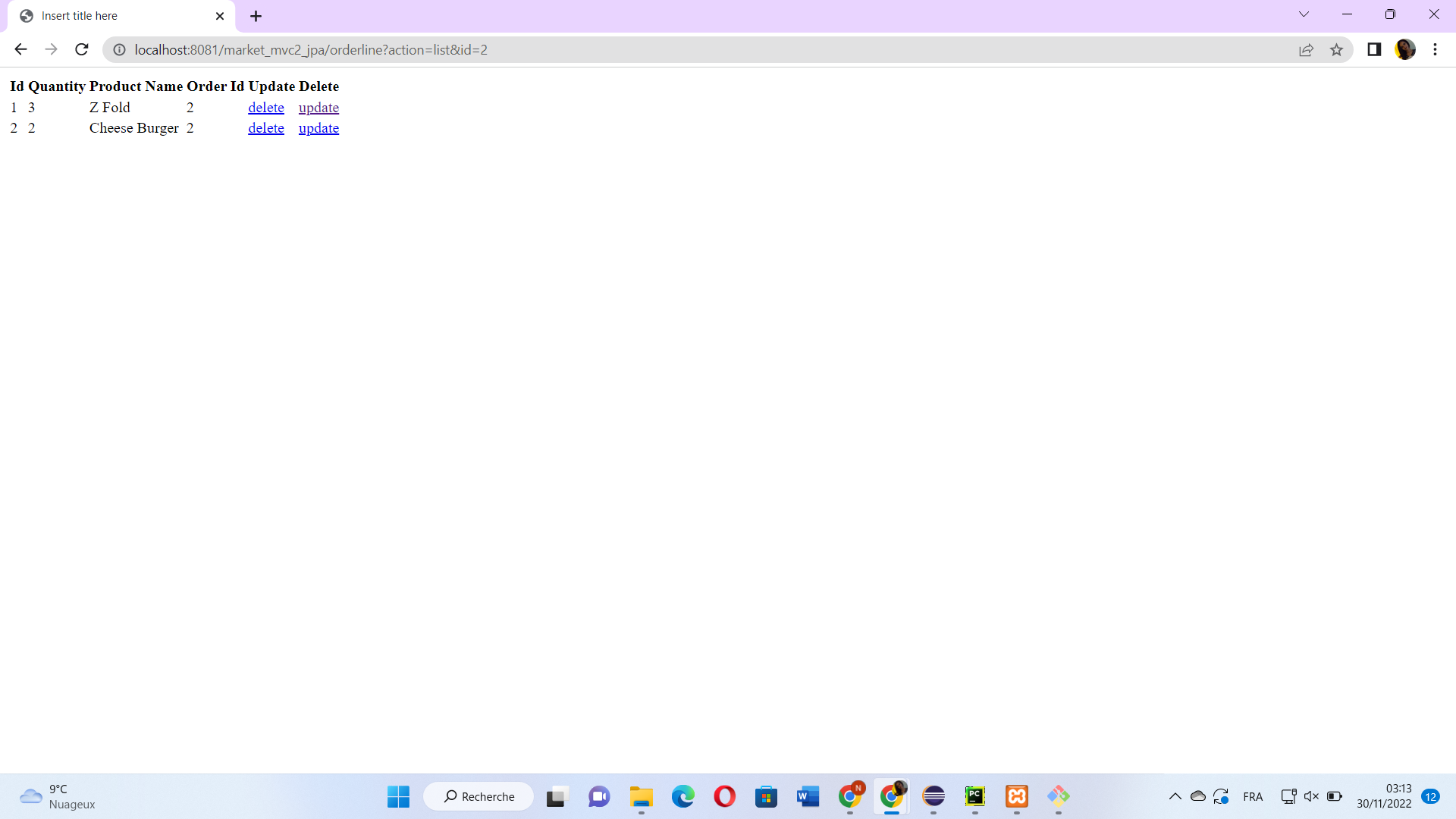This screenshot has width=1456, height=819.
Task: Close the 'Insert title here' tab
Action: 220,16
